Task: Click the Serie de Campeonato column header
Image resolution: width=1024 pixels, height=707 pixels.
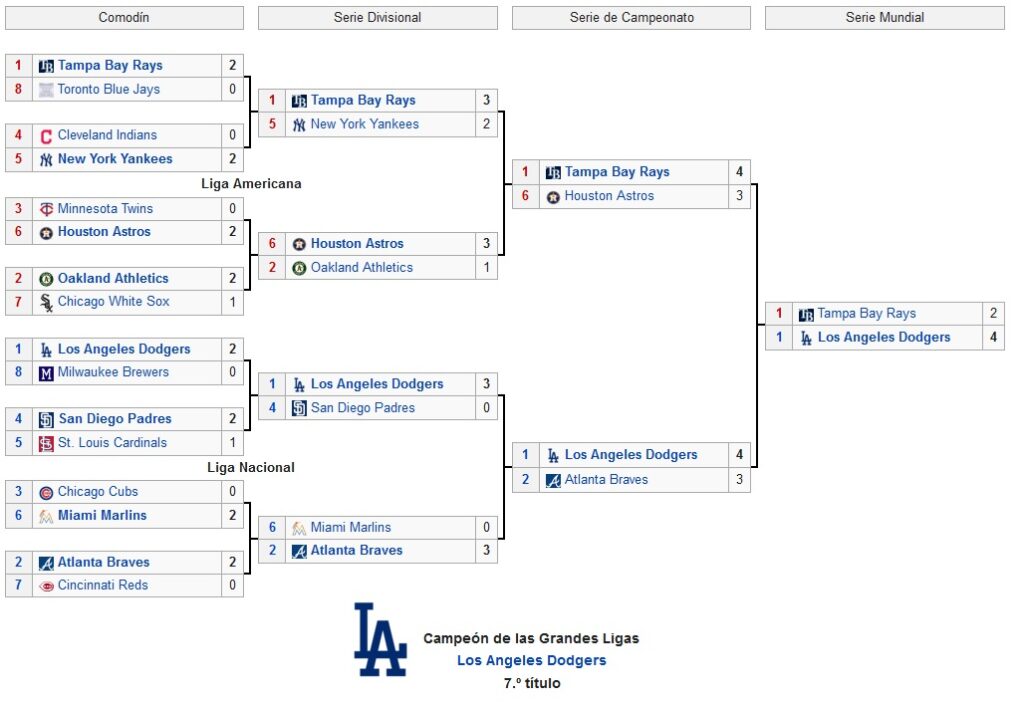Action: 632,18
